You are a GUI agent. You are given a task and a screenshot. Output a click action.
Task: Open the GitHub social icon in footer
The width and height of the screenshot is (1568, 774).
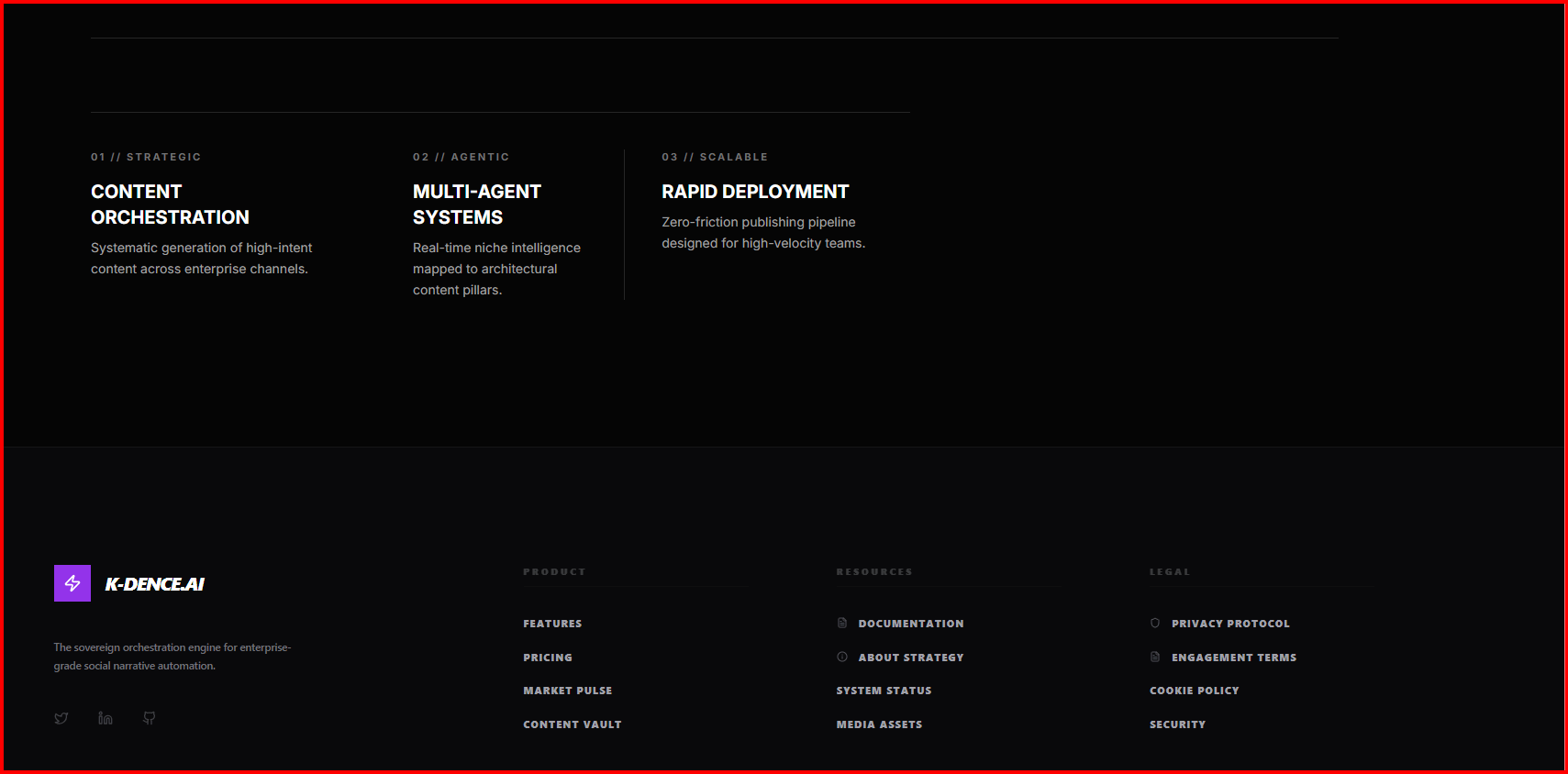pos(150,718)
